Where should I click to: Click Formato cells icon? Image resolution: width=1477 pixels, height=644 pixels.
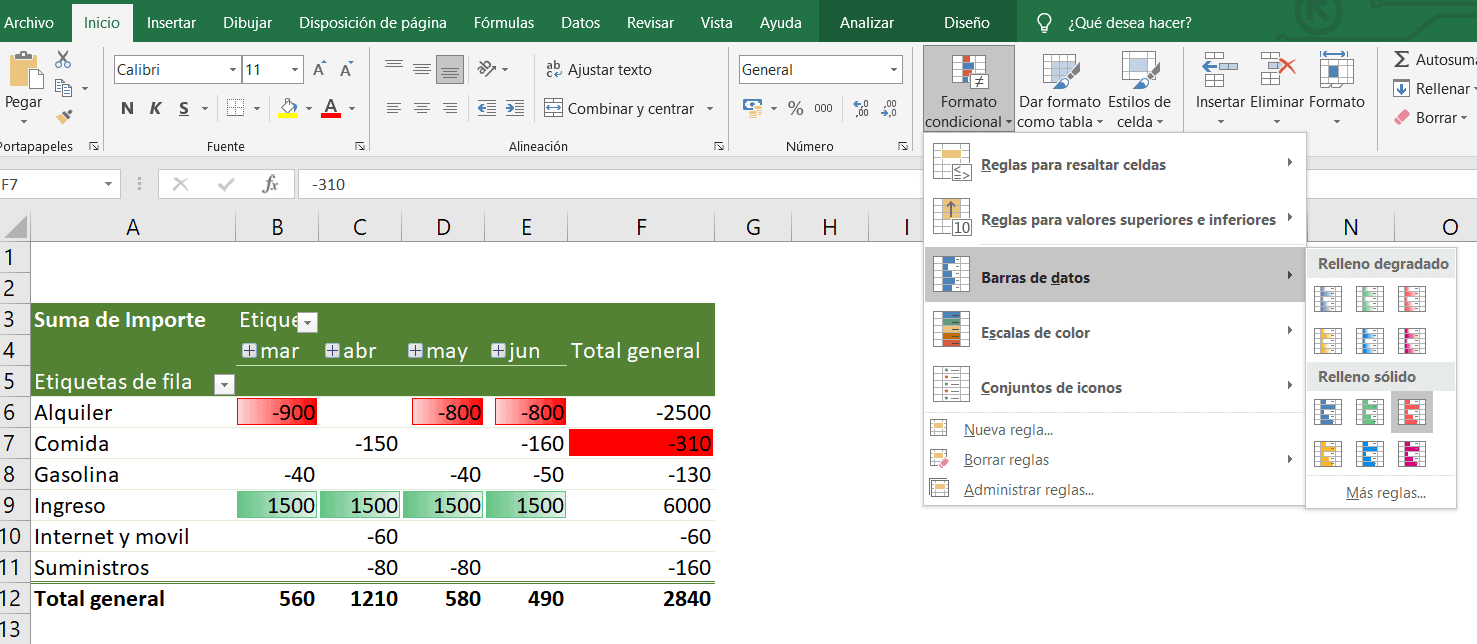pos(1336,70)
